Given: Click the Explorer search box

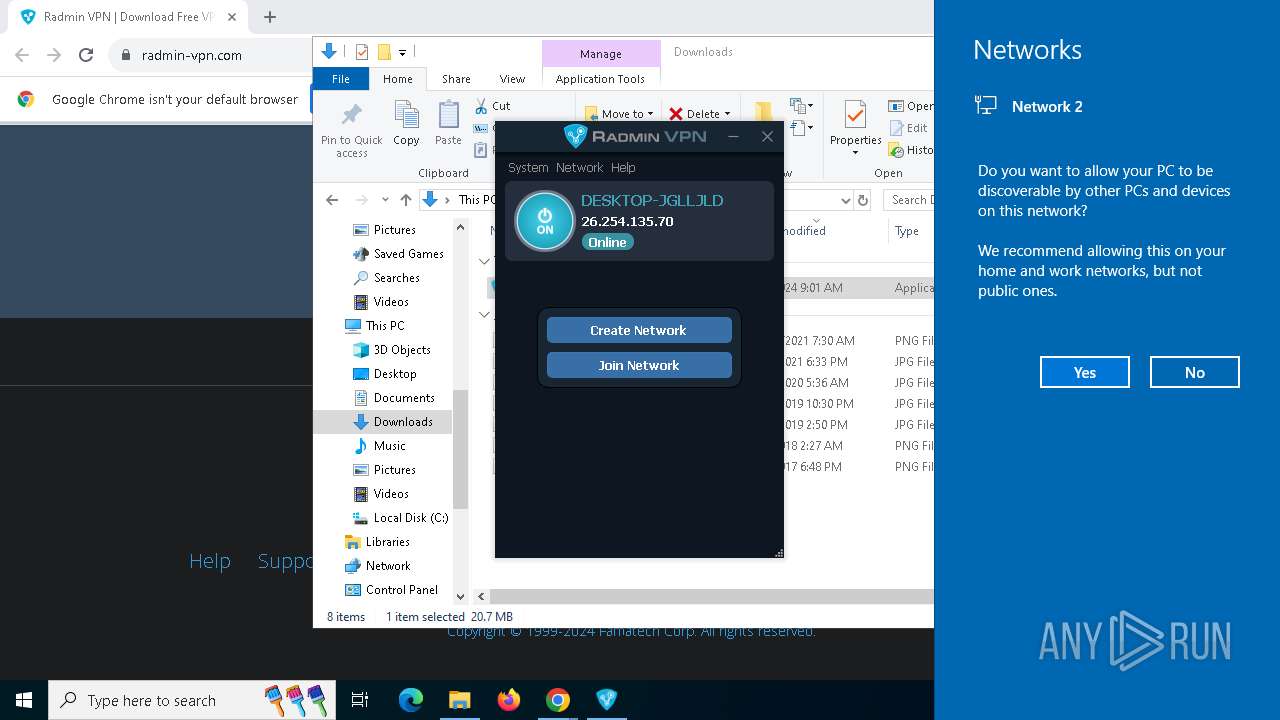Looking at the screenshot, I should tap(908, 200).
